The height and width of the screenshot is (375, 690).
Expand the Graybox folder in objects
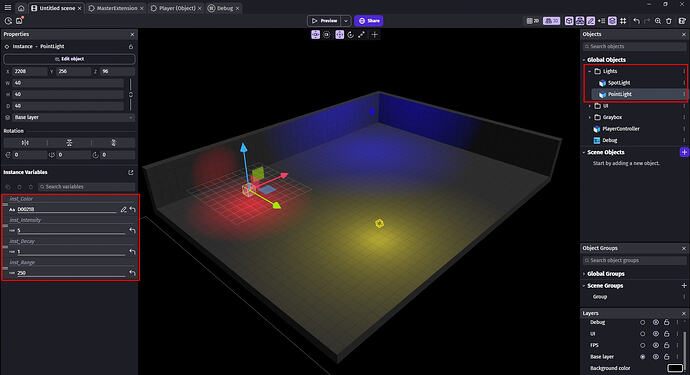pos(590,118)
